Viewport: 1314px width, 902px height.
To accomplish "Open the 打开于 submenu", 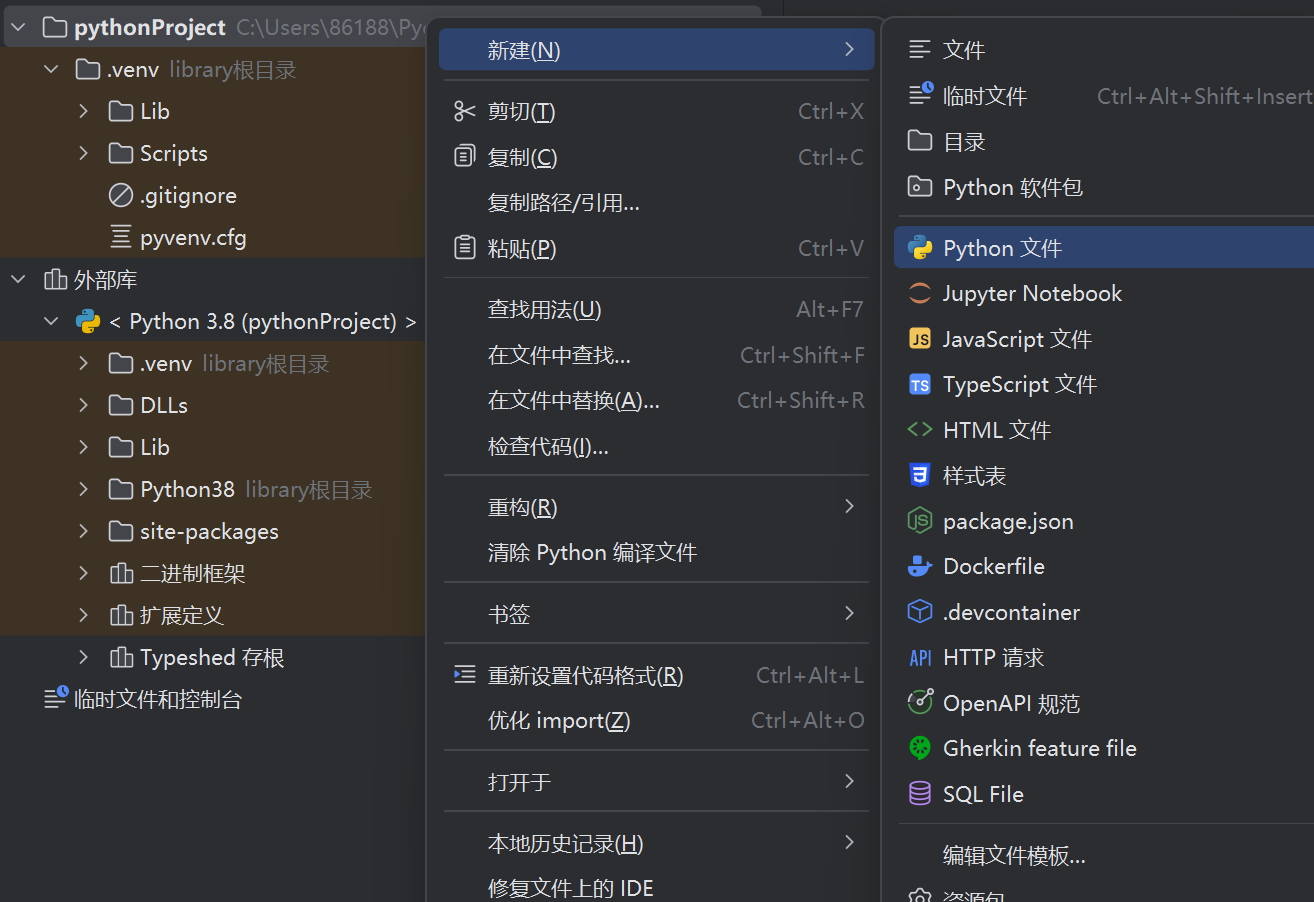I will [656, 781].
